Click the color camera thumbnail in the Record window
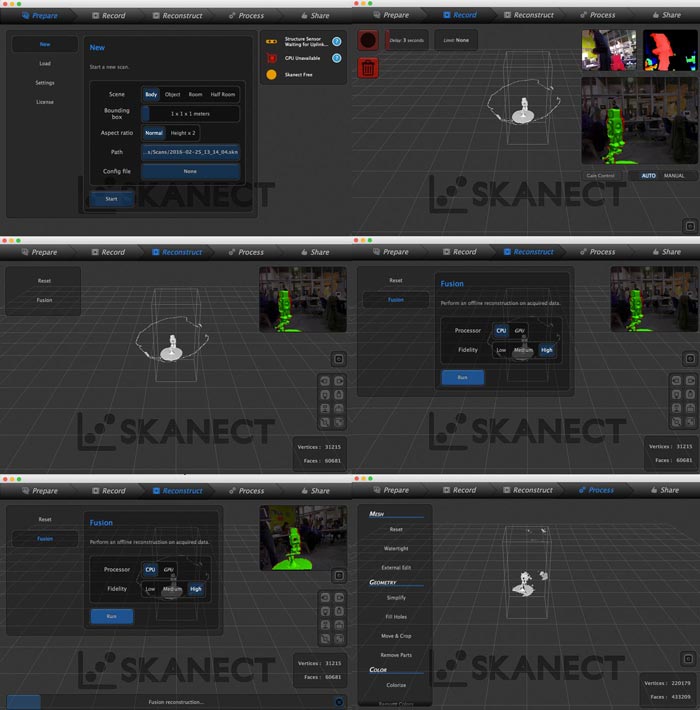 coord(609,50)
